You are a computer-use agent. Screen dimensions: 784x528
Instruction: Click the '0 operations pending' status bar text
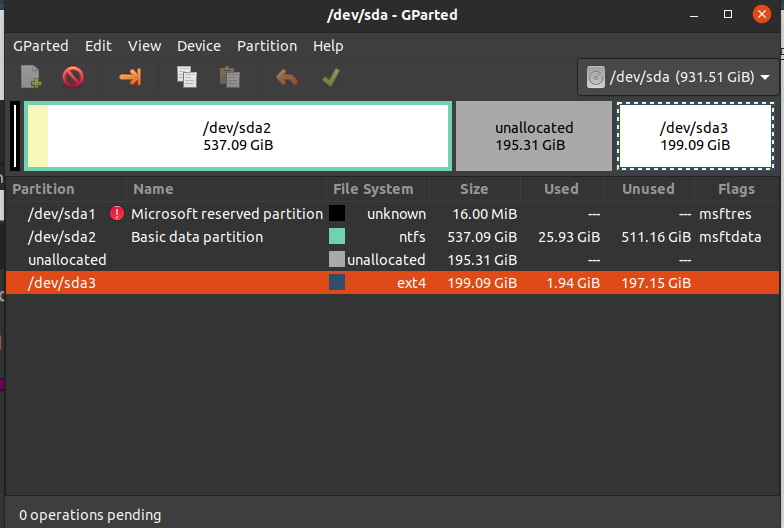[90, 515]
